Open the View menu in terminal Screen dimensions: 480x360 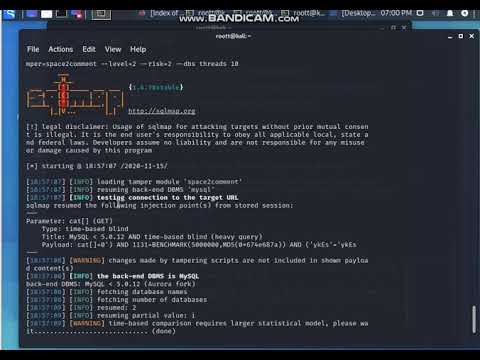pyautogui.click(x=113, y=49)
